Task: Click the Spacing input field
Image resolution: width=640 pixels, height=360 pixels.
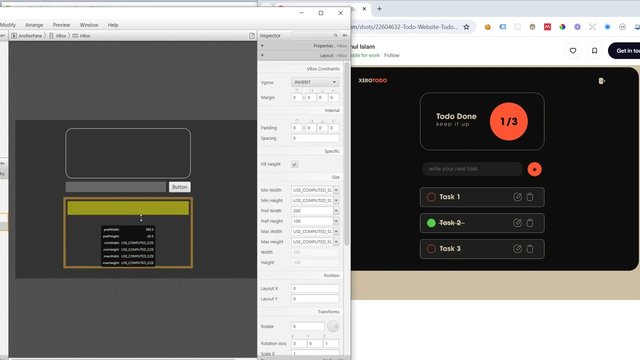Action: [315, 138]
